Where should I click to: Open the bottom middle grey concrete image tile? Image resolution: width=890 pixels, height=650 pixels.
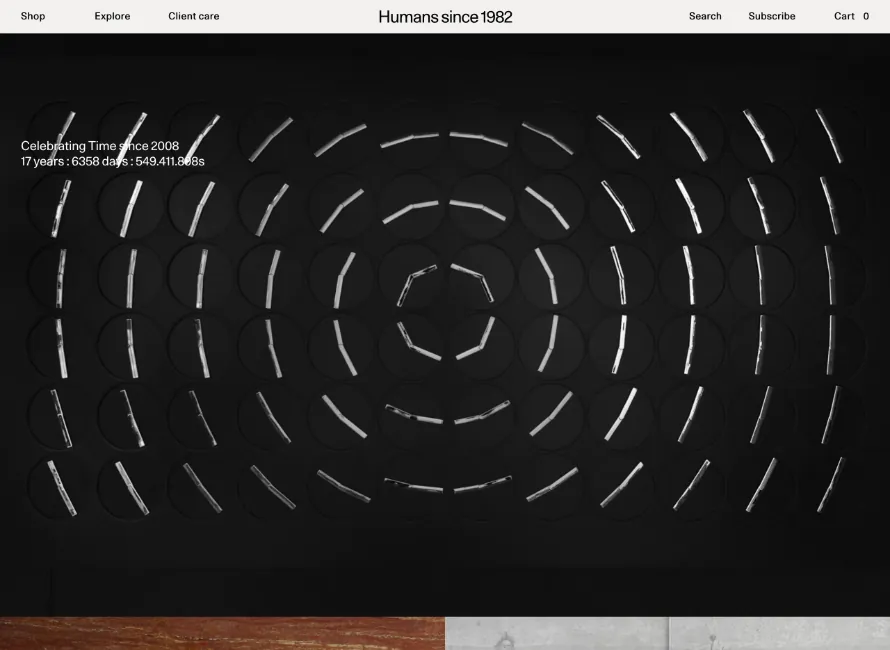[556, 634]
